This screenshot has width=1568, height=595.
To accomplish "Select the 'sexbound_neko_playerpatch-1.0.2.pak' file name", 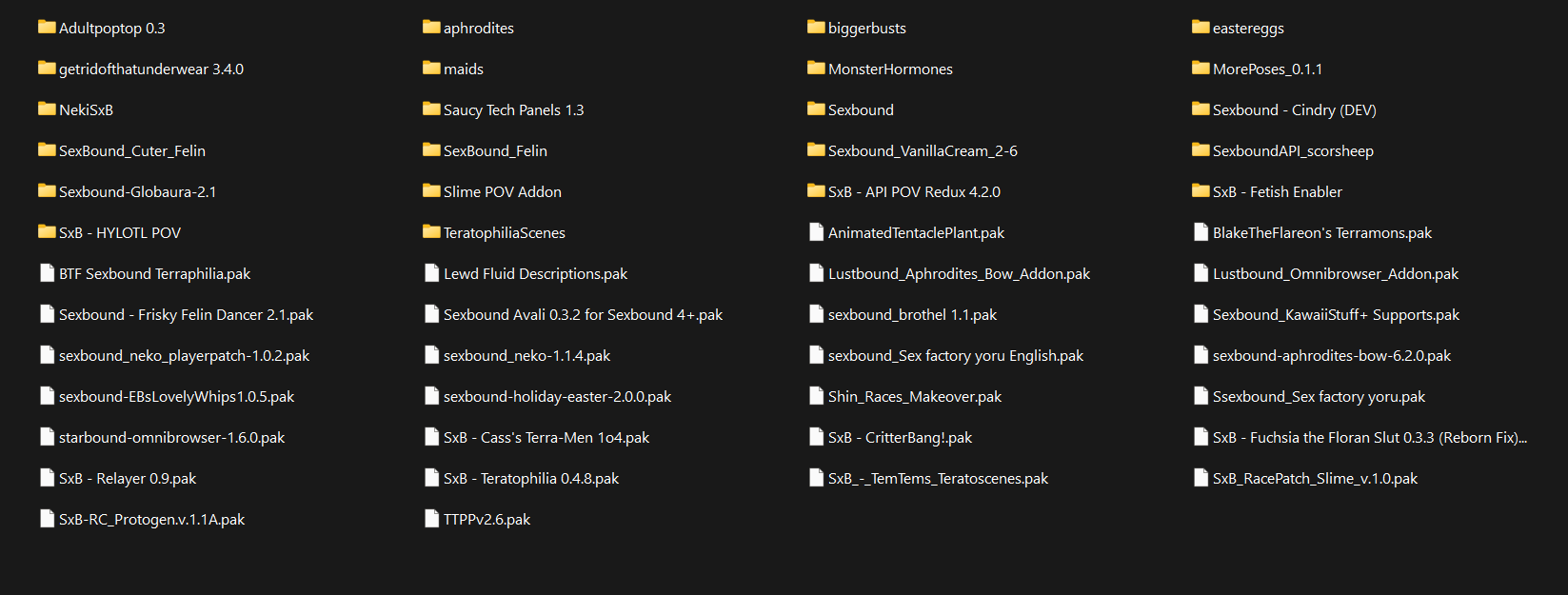I will (185, 356).
